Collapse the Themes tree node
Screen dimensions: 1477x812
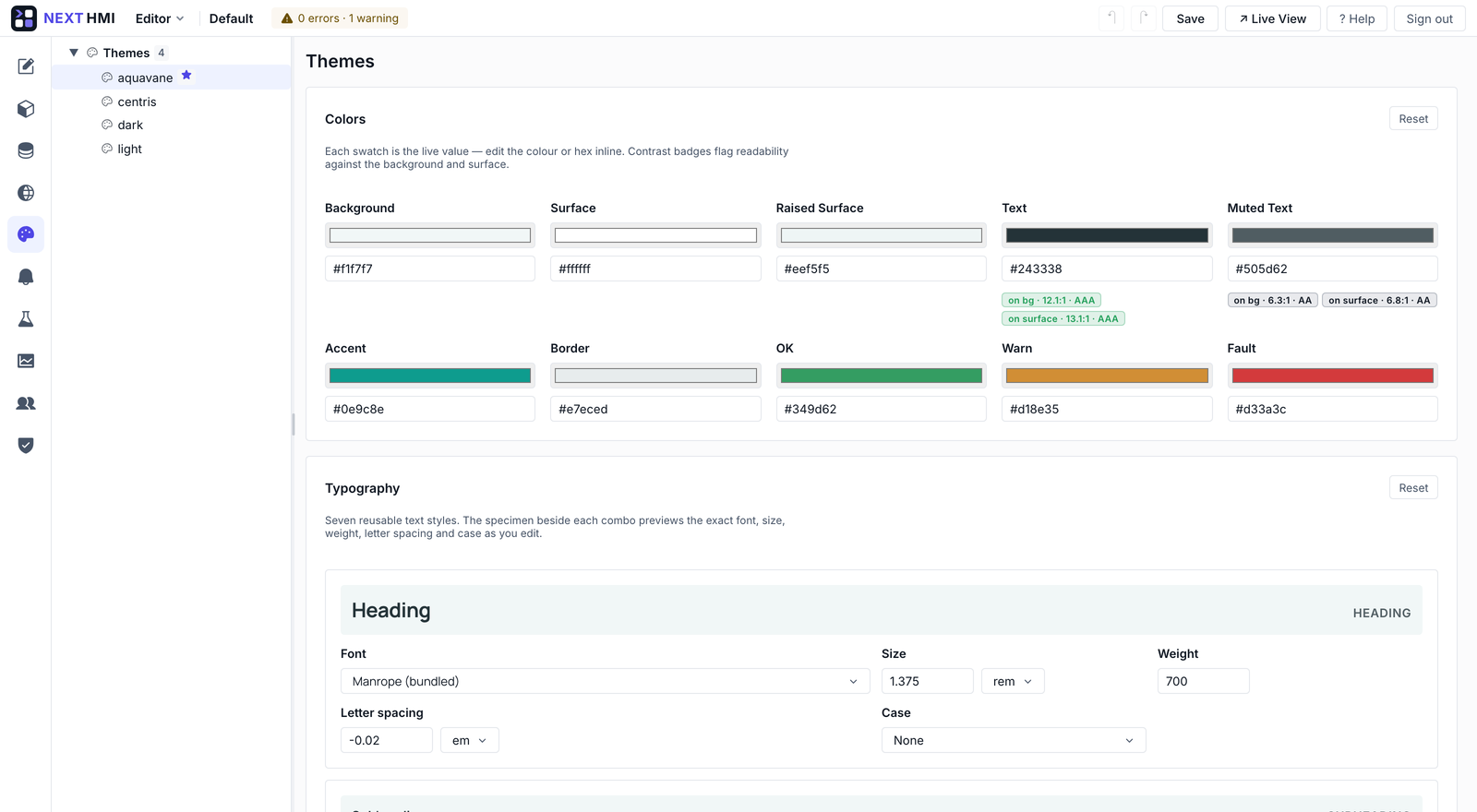pos(74,53)
